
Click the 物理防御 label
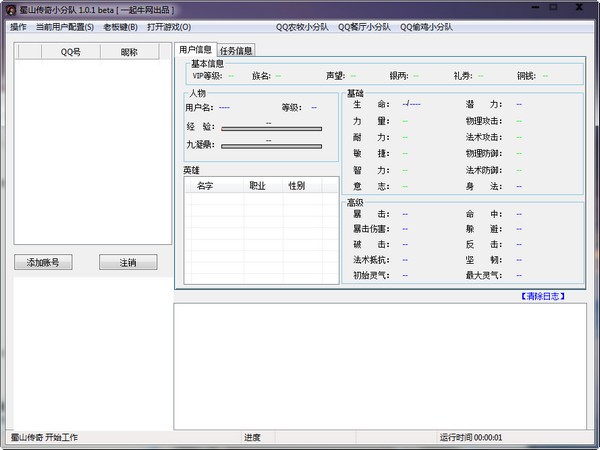pos(484,153)
